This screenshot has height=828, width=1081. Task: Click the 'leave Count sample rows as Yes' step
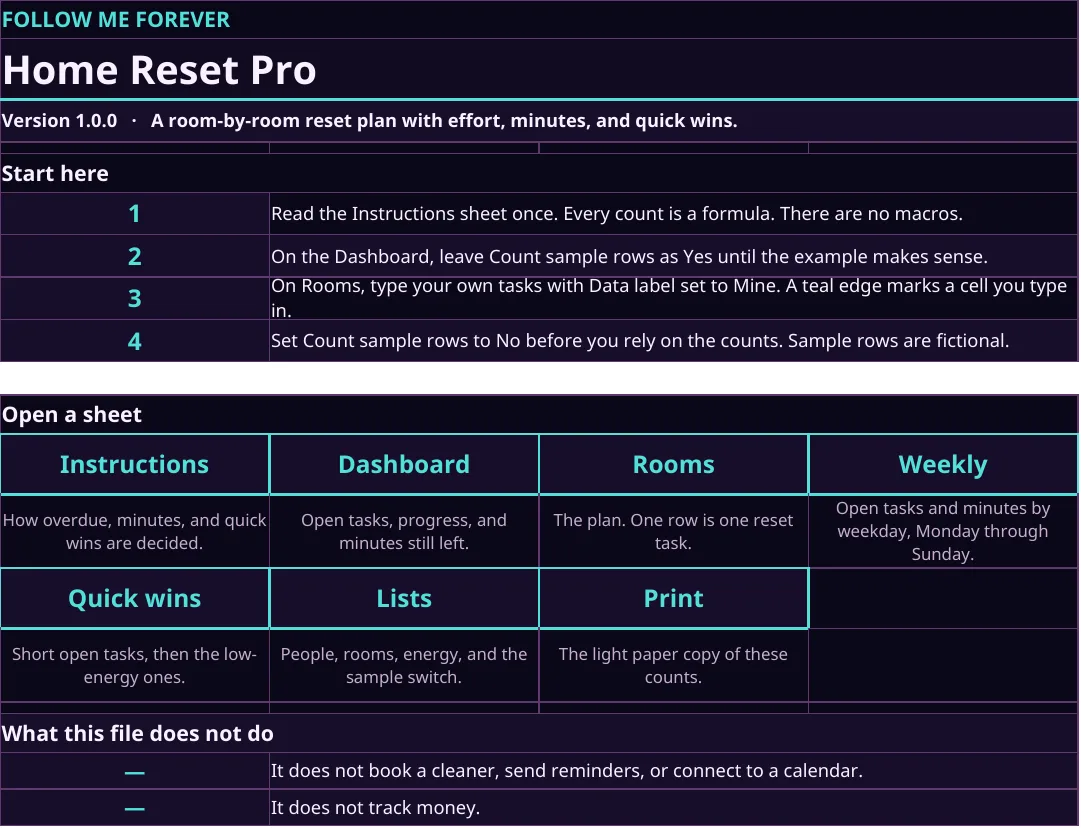tap(629, 256)
